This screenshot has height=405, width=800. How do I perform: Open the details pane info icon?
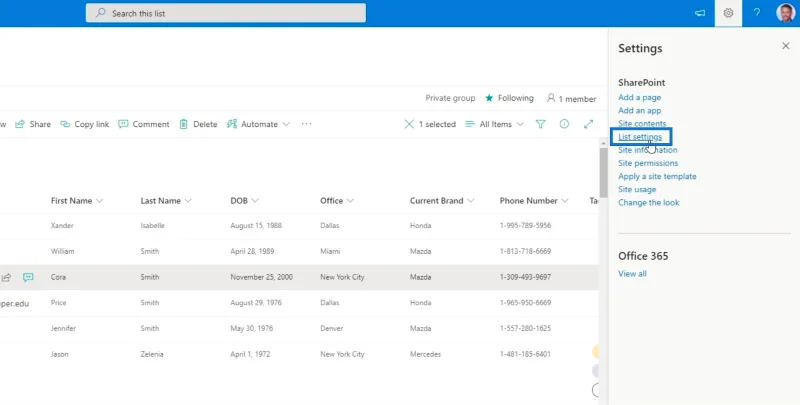(x=564, y=124)
